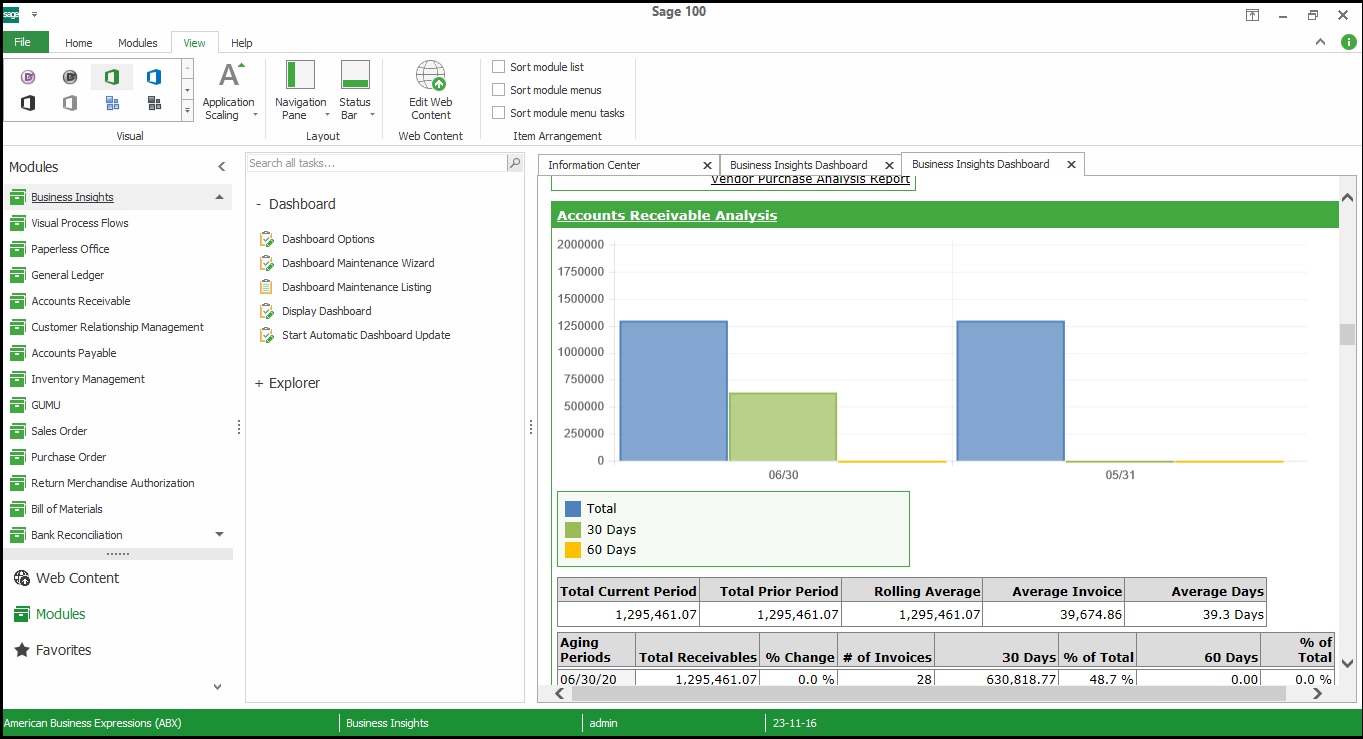Switch to the Home ribbon tab
The image size is (1363, 739).
pyautogui.click(x=79, y=43)
